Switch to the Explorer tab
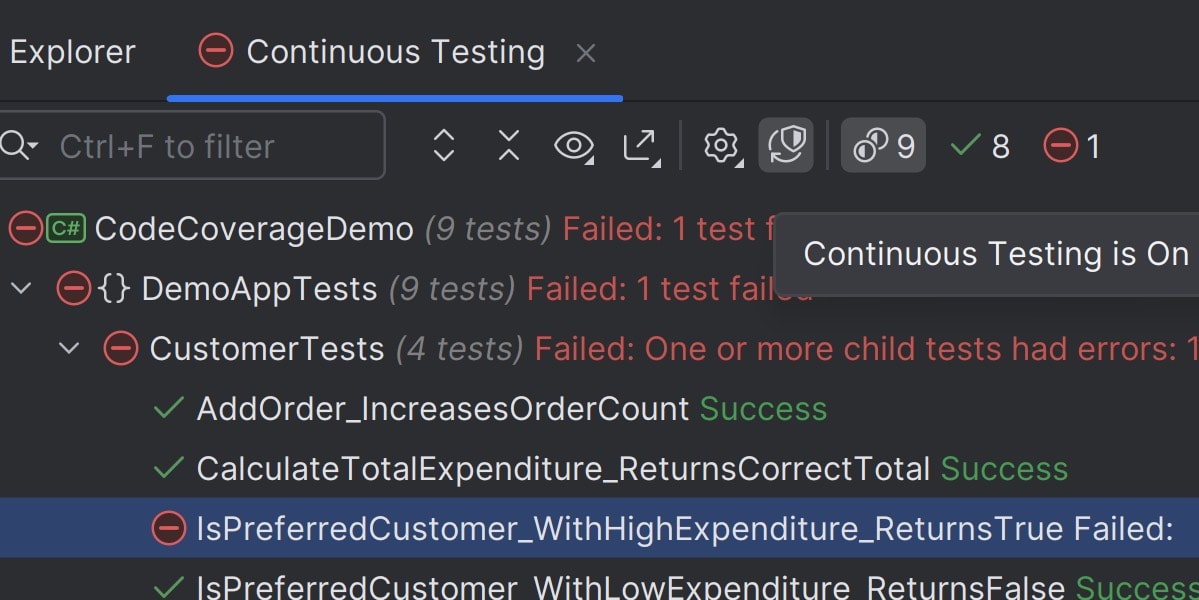The height and width of the screenshot is (600, 1199). 72,52
